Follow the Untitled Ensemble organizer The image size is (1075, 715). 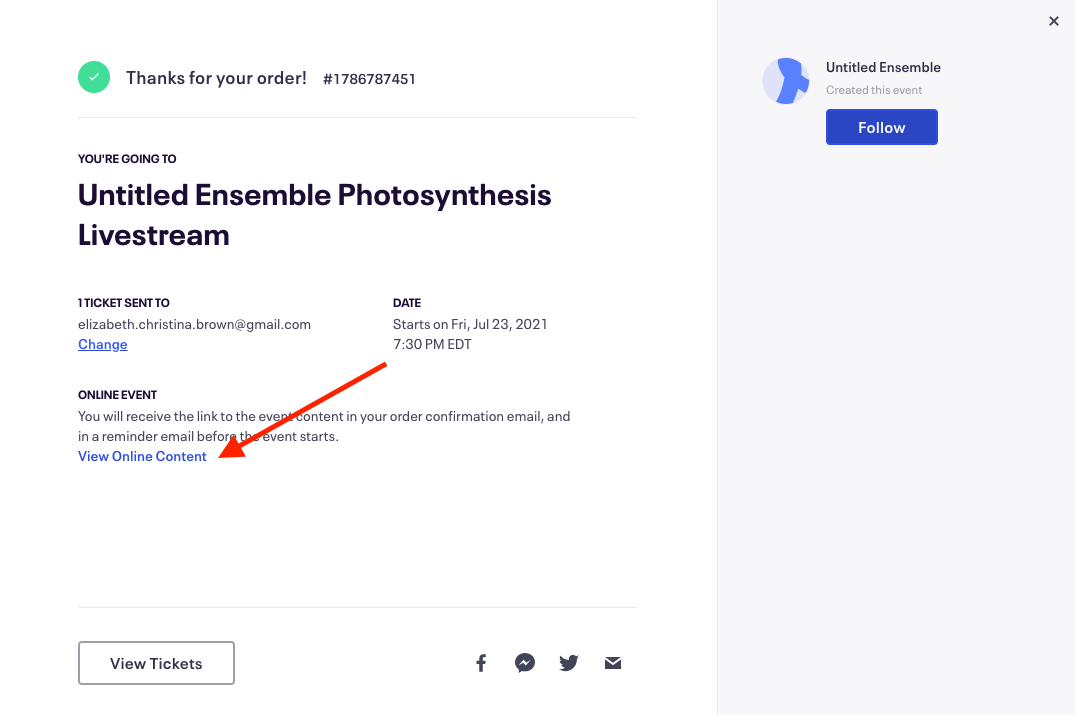[881, 127]
